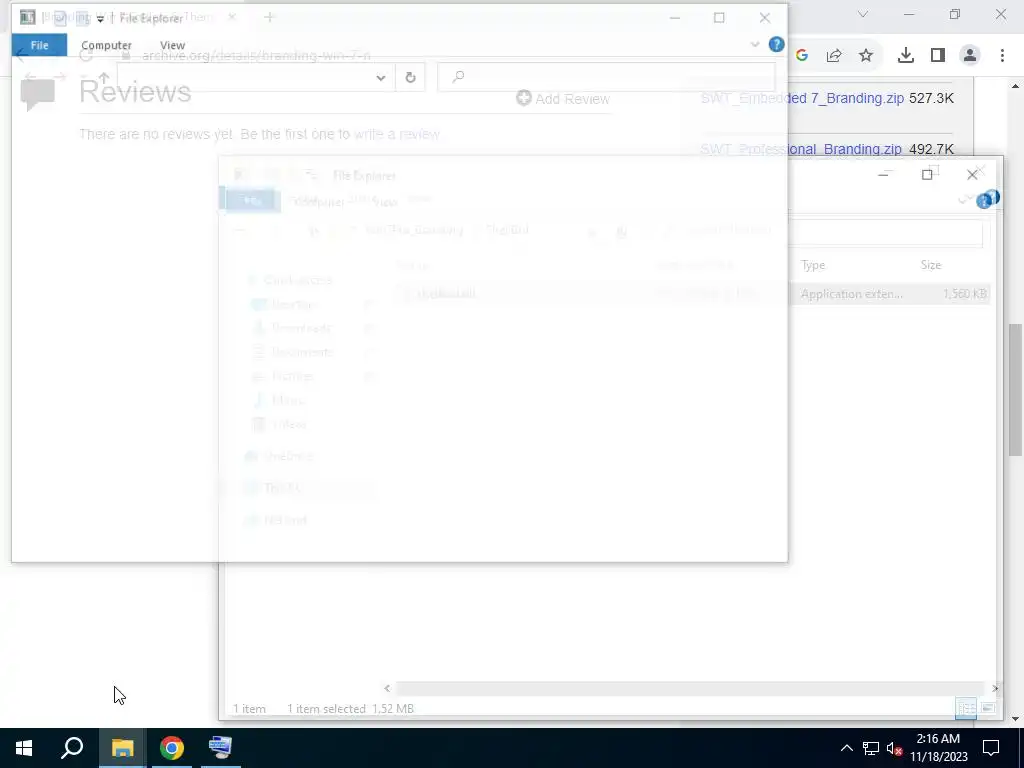Click the File Explorer taskbar icon

click(x=122, y=748)
